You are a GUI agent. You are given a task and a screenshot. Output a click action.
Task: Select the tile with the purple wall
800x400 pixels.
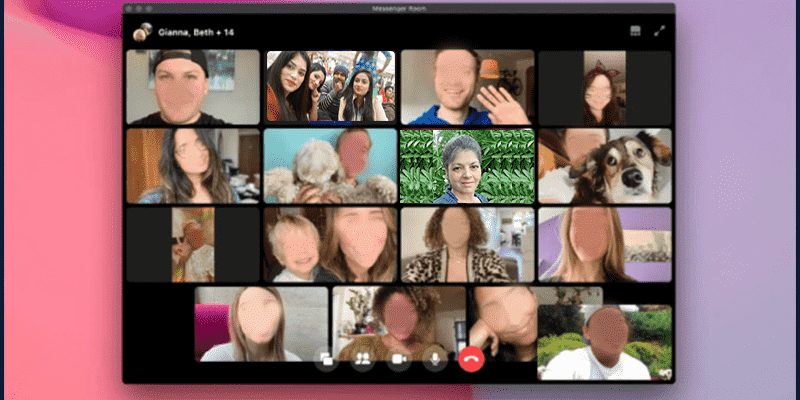coord(605,244)
